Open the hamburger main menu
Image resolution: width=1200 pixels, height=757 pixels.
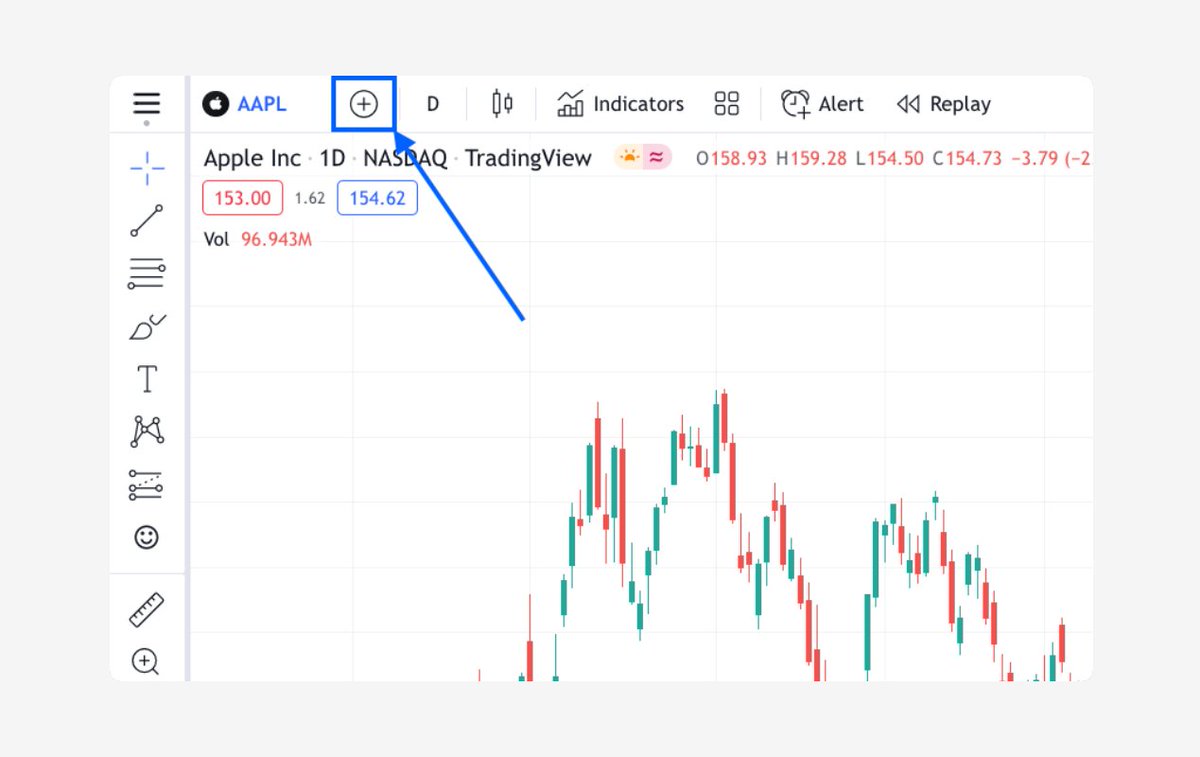tap(147, 103)
